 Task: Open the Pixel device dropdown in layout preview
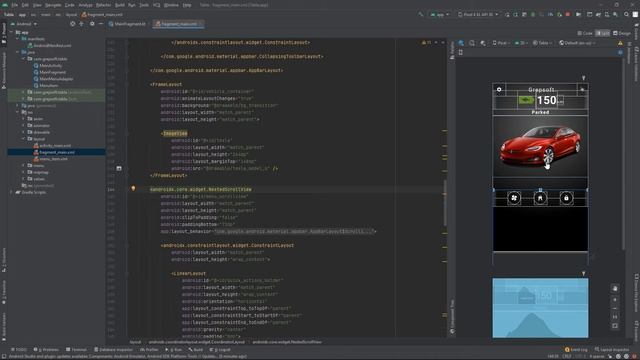501,43
